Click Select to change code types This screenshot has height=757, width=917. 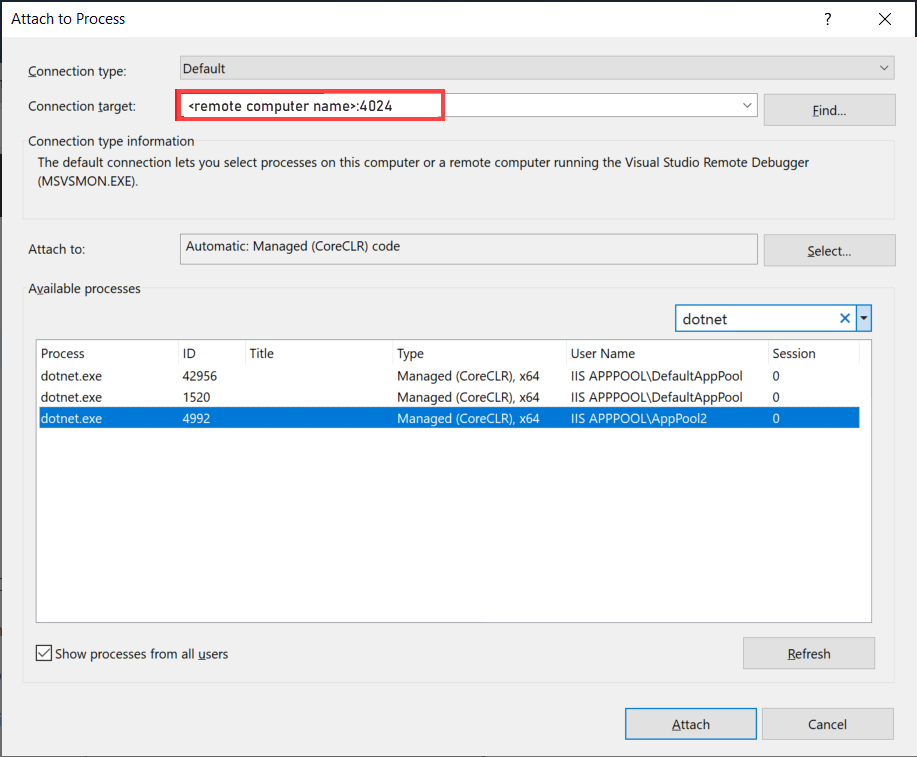click(828, 250)
